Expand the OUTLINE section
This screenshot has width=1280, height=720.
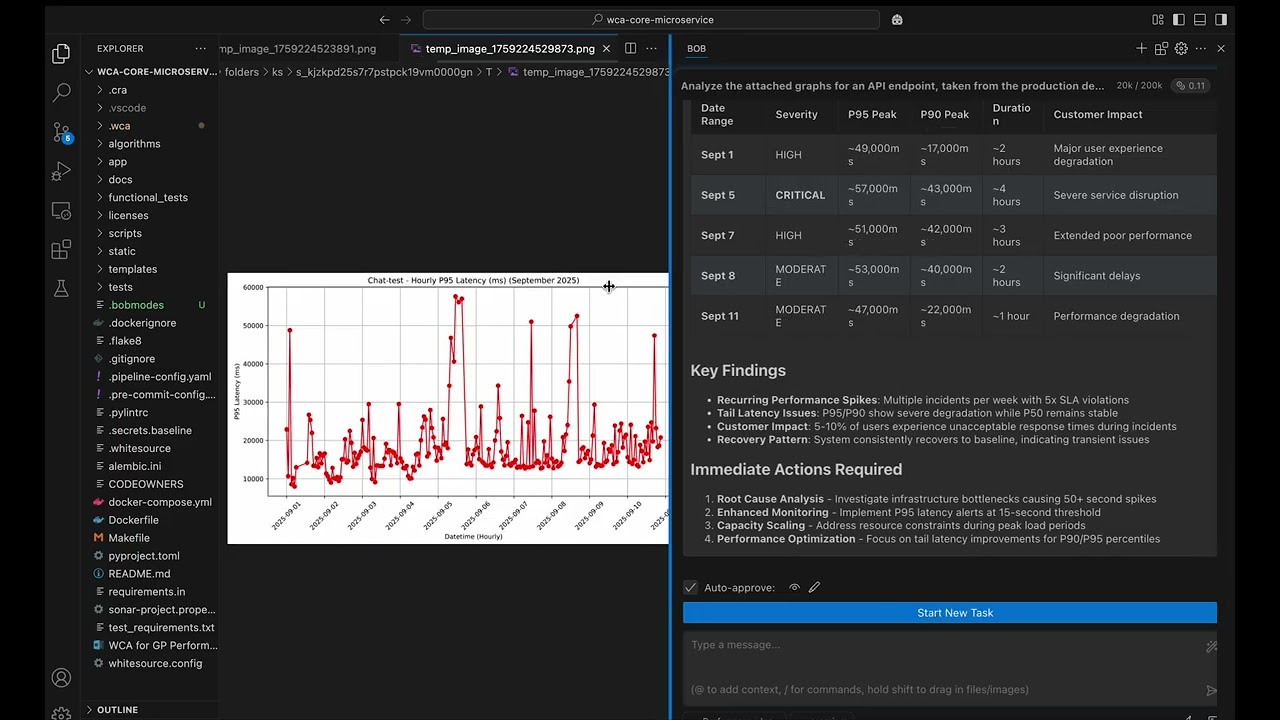(152, 710)
